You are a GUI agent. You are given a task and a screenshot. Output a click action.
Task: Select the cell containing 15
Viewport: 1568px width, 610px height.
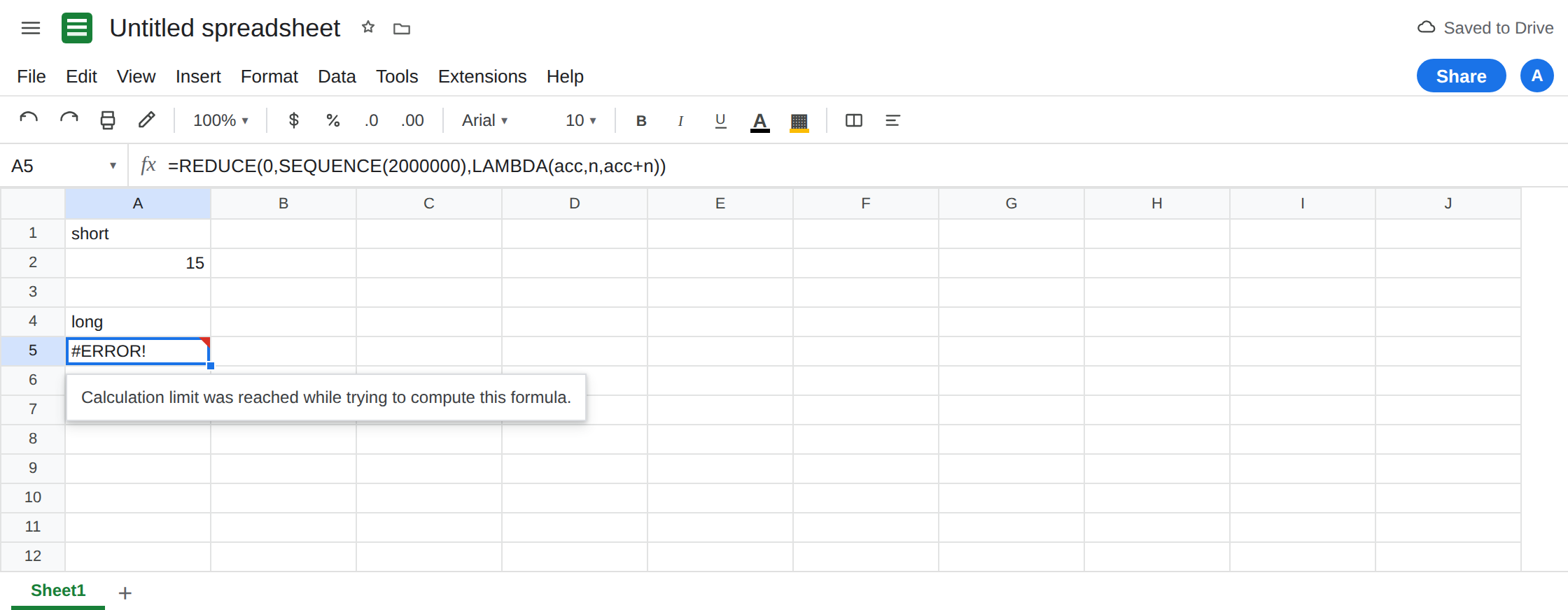[x=138, y=263]
